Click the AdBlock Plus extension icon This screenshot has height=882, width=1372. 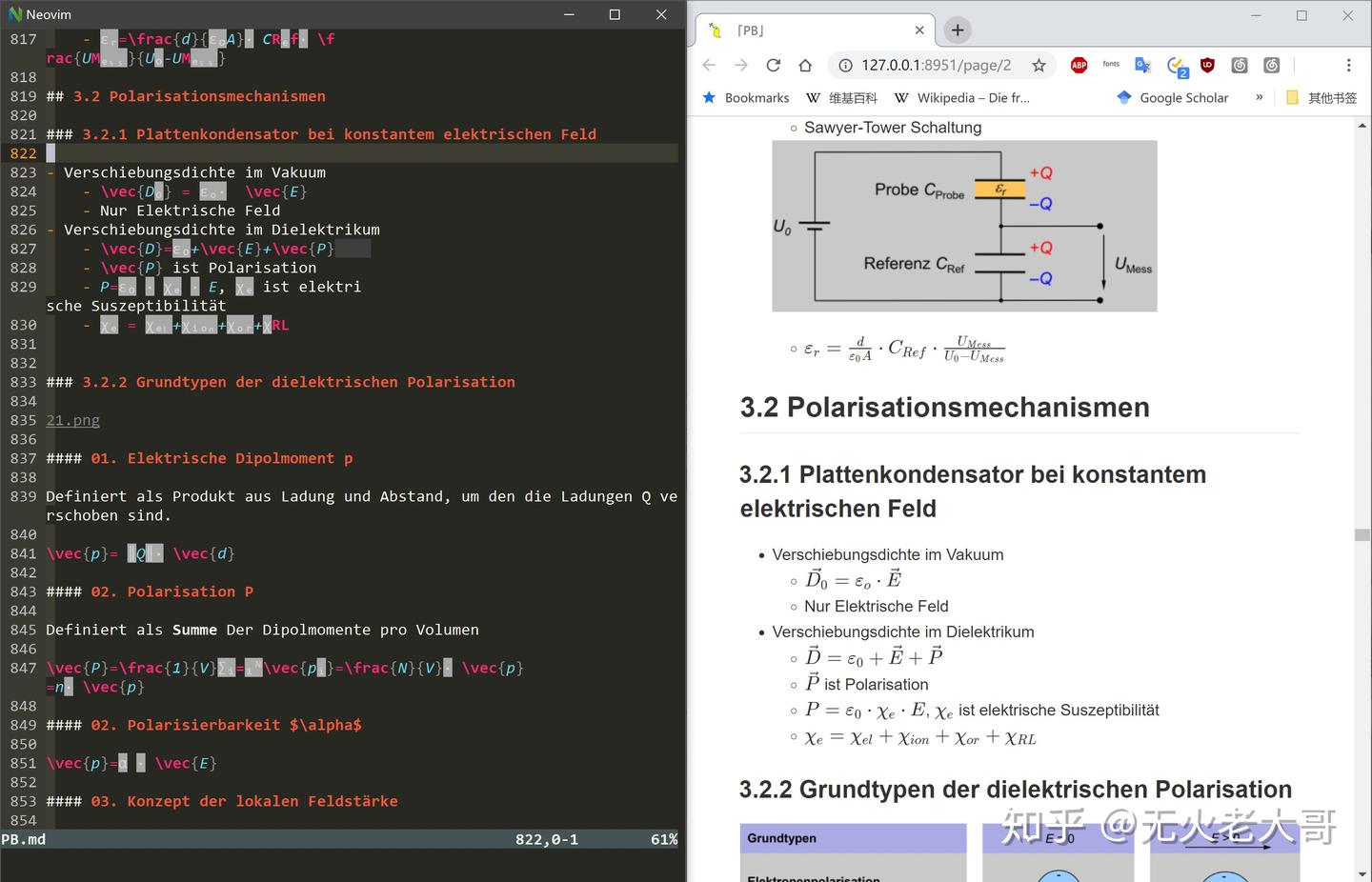tap(1079, 65)
